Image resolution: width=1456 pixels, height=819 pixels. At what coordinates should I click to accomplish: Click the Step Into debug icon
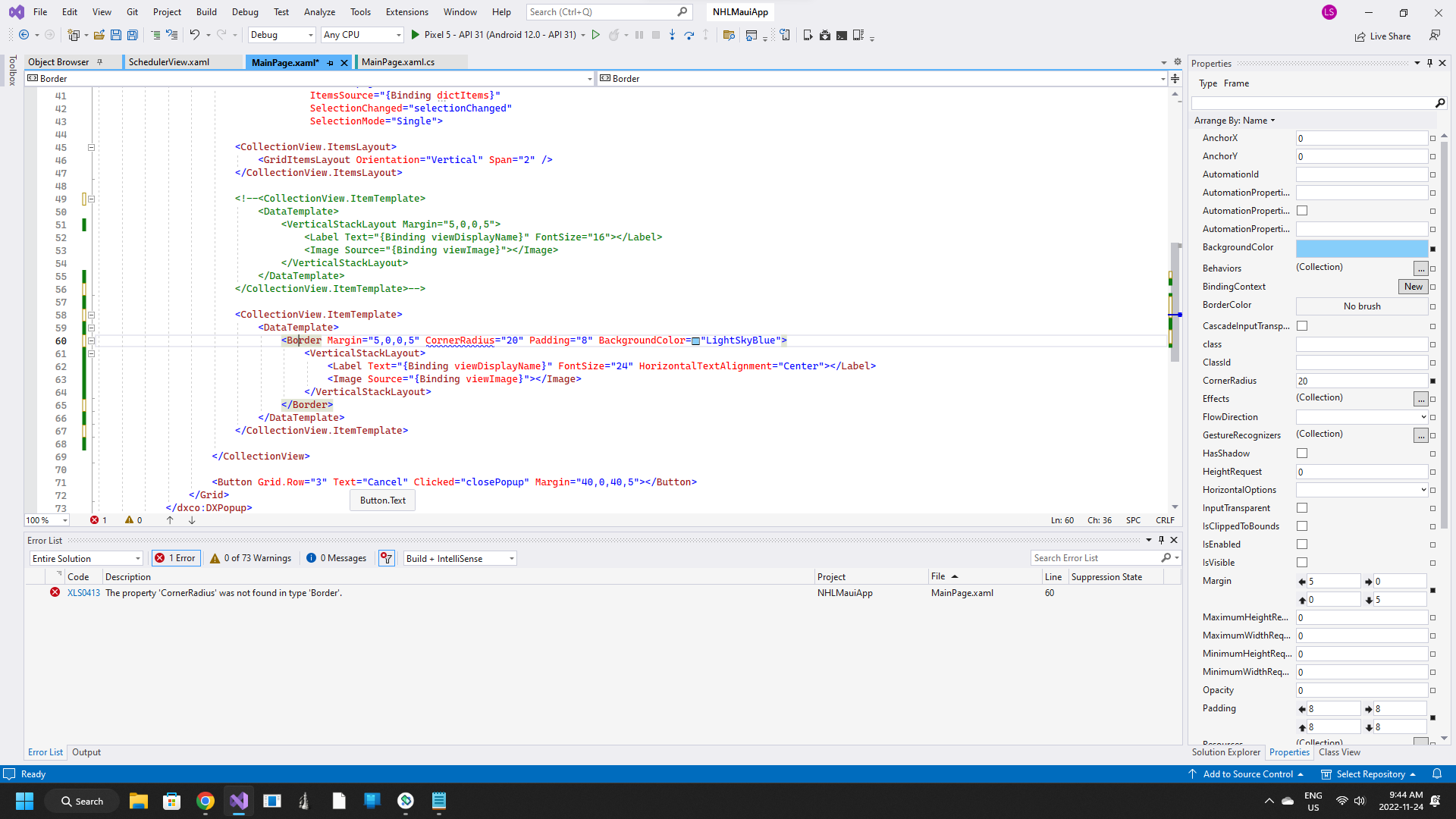click(672, 35)
